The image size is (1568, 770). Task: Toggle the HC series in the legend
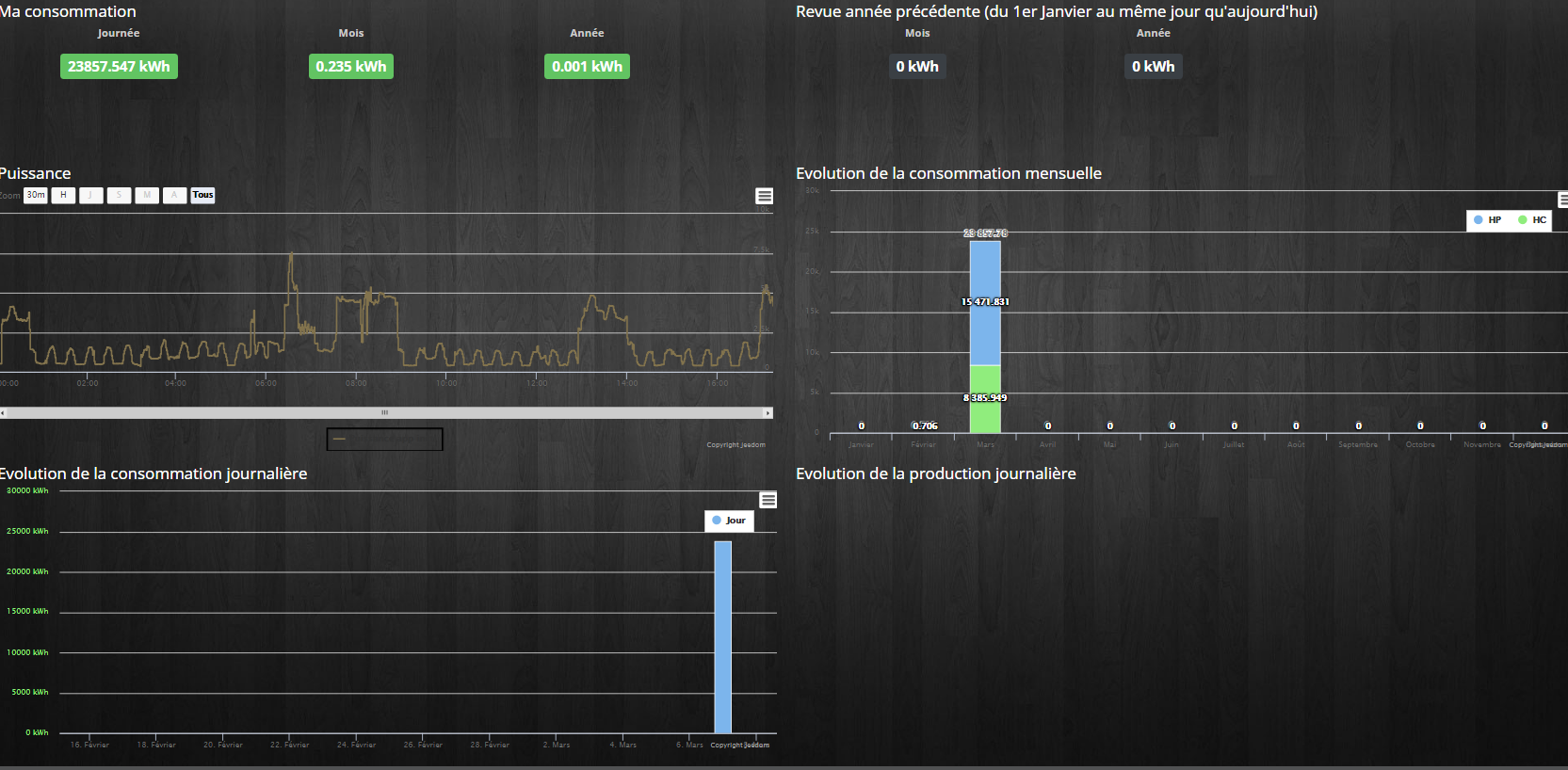[x=1532, y=219]
